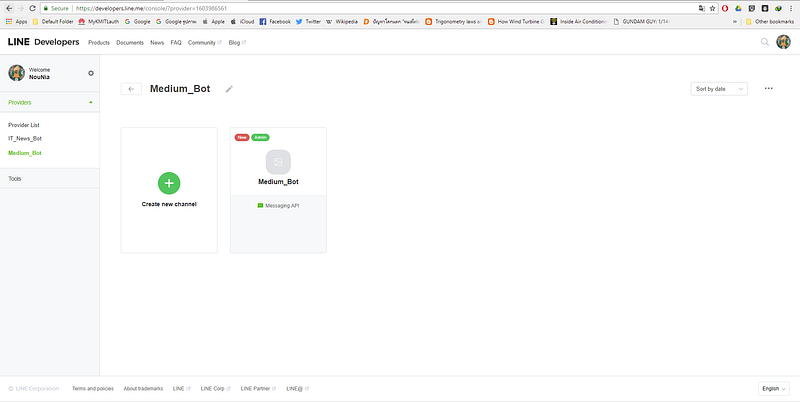This screenshot has width=800, height=402.
Task: Open the Other bookmarks folder
Action: pos(770,21)
